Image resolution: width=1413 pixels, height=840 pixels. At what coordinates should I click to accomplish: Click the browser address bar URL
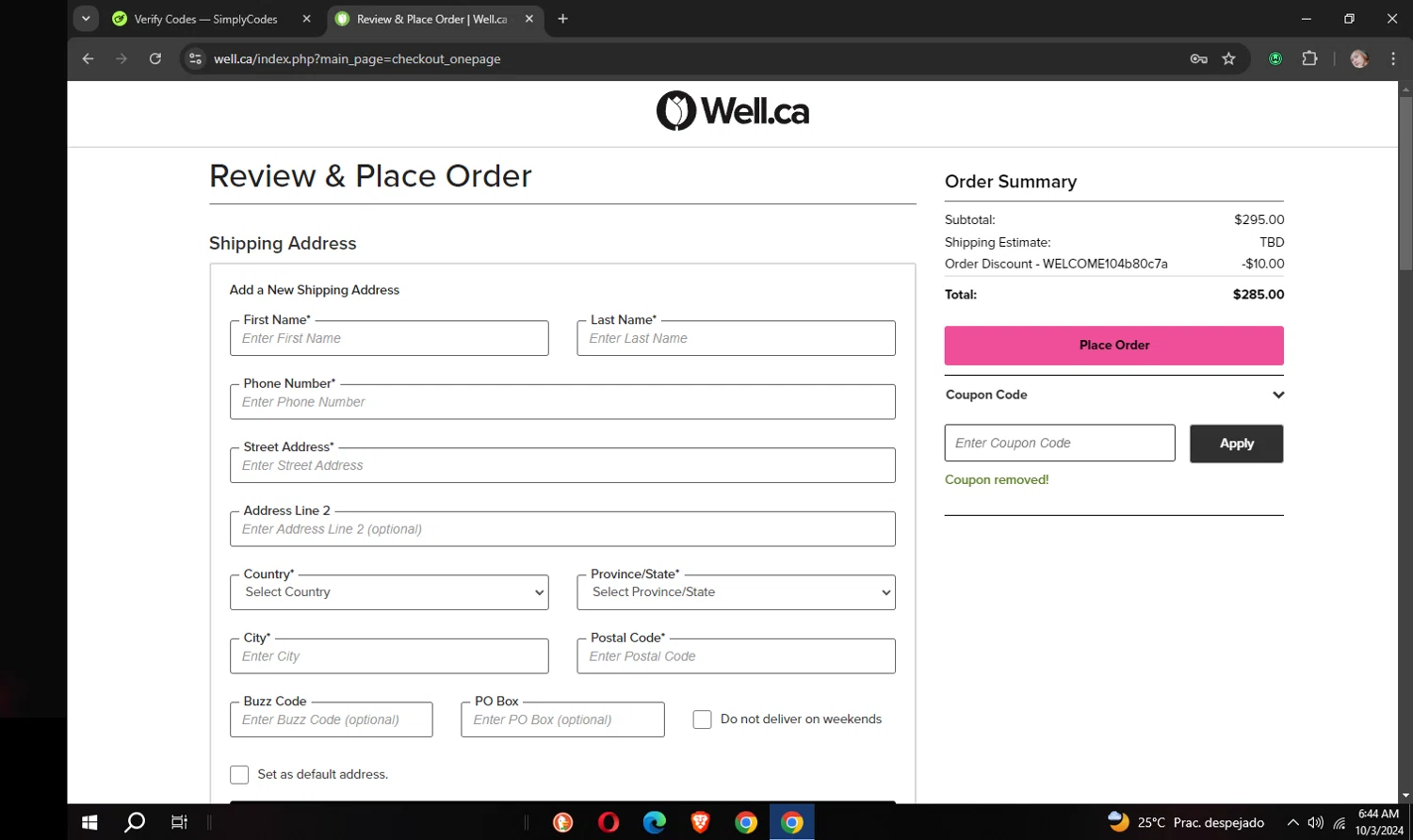pyautogui.click(x=357, y=58)
